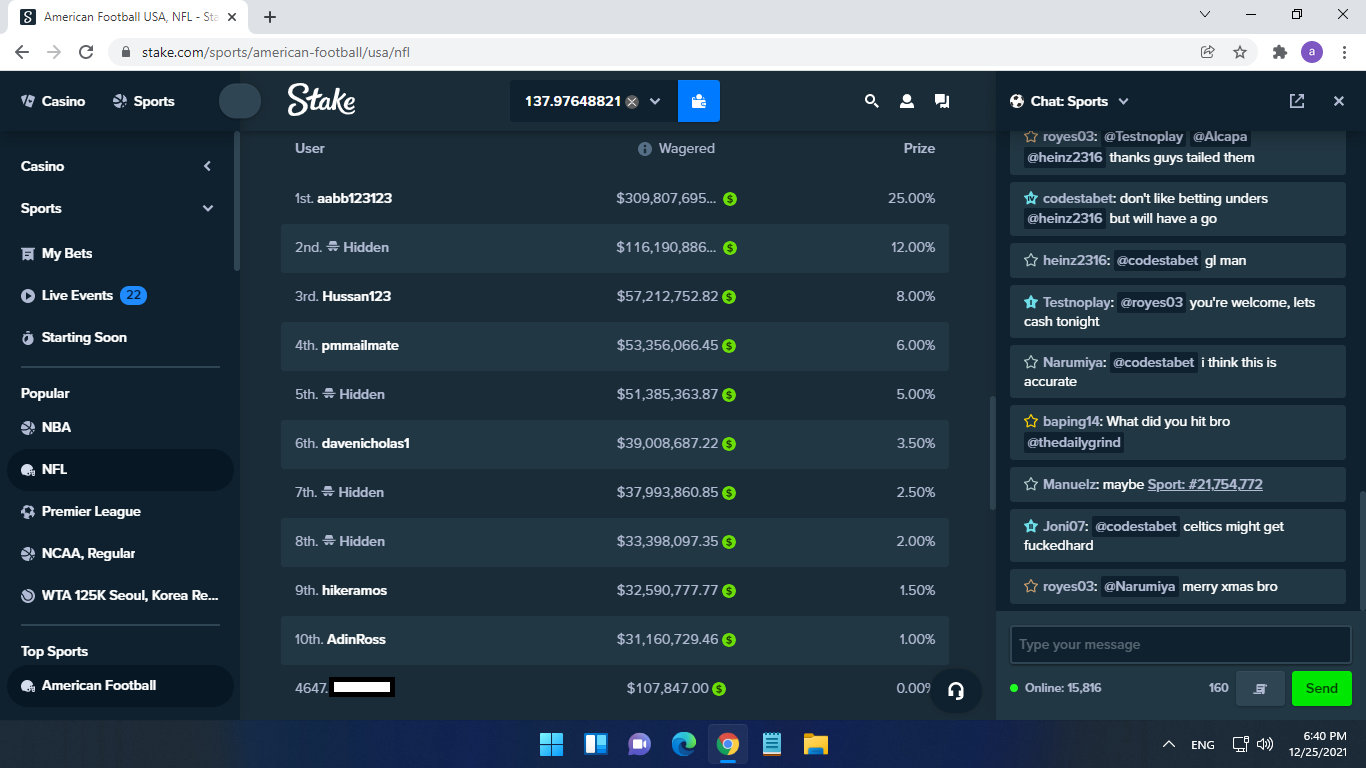
Task: Open Chrome tab search dropdown
Action: point(1205,14)
